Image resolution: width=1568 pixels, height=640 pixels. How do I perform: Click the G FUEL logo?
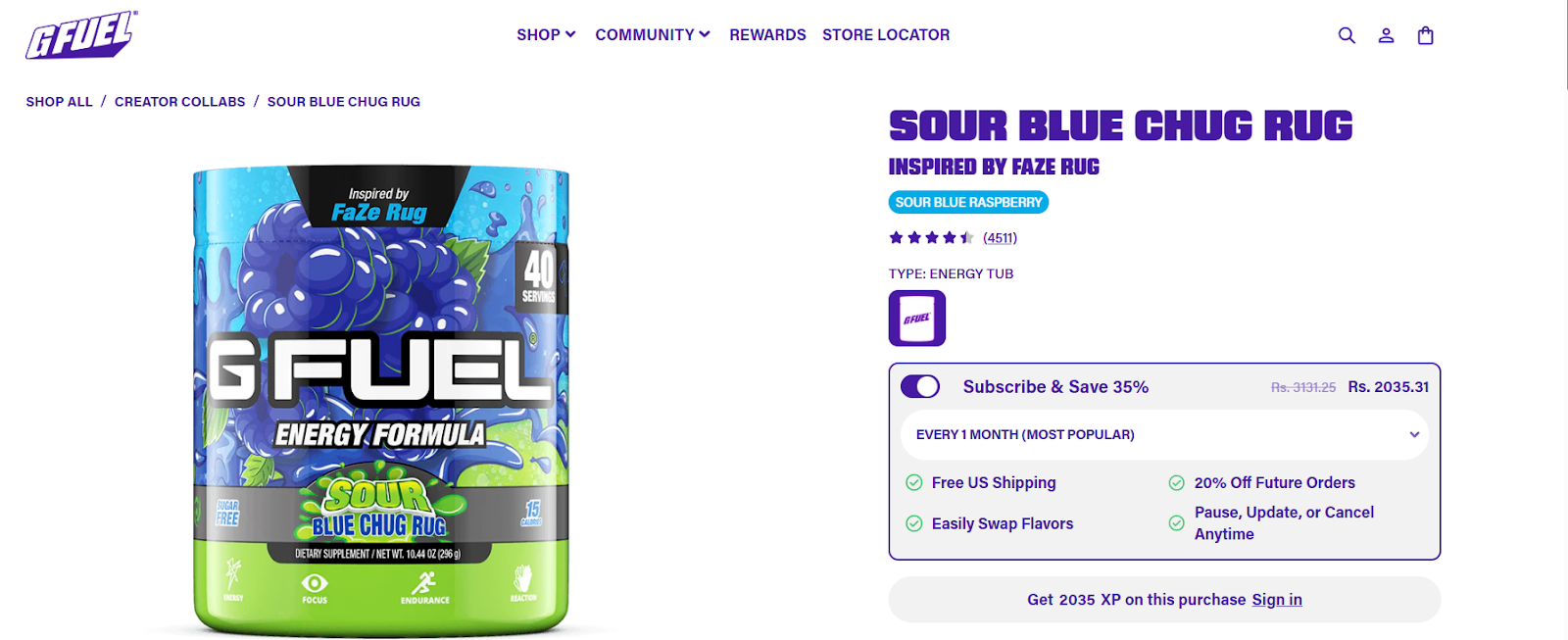click(81, 35)
